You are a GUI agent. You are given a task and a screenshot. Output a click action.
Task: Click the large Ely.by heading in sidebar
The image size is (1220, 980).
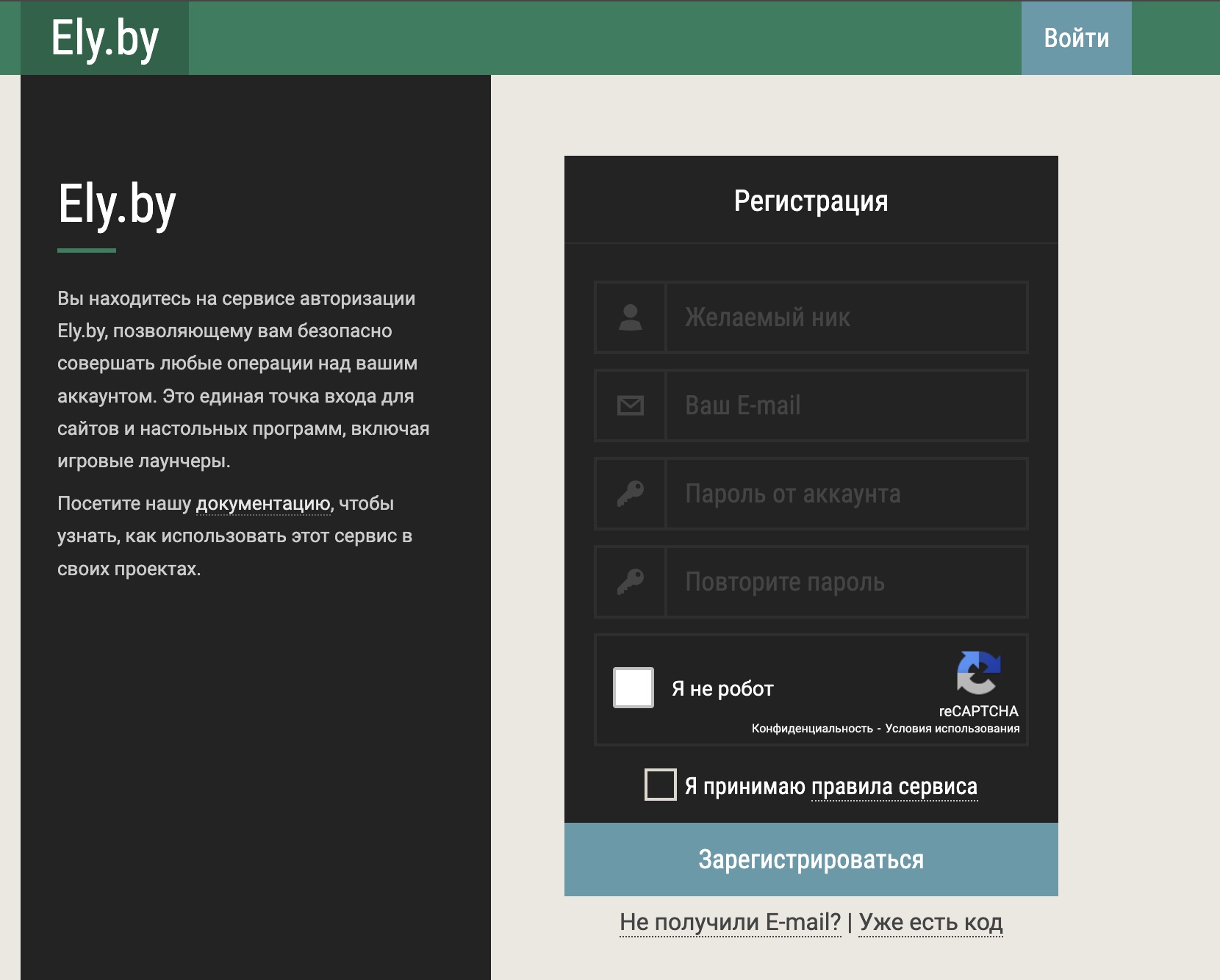coord(117,206)
